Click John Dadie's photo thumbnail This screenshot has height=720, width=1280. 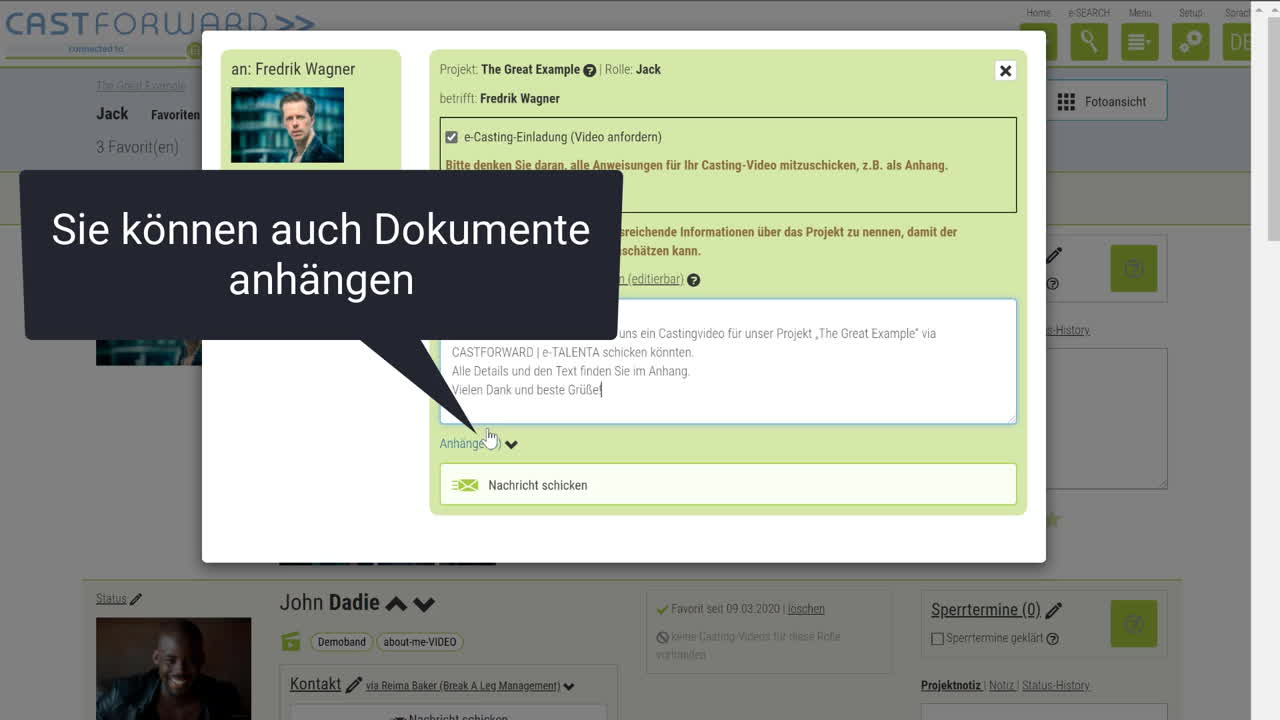point(173,668)
